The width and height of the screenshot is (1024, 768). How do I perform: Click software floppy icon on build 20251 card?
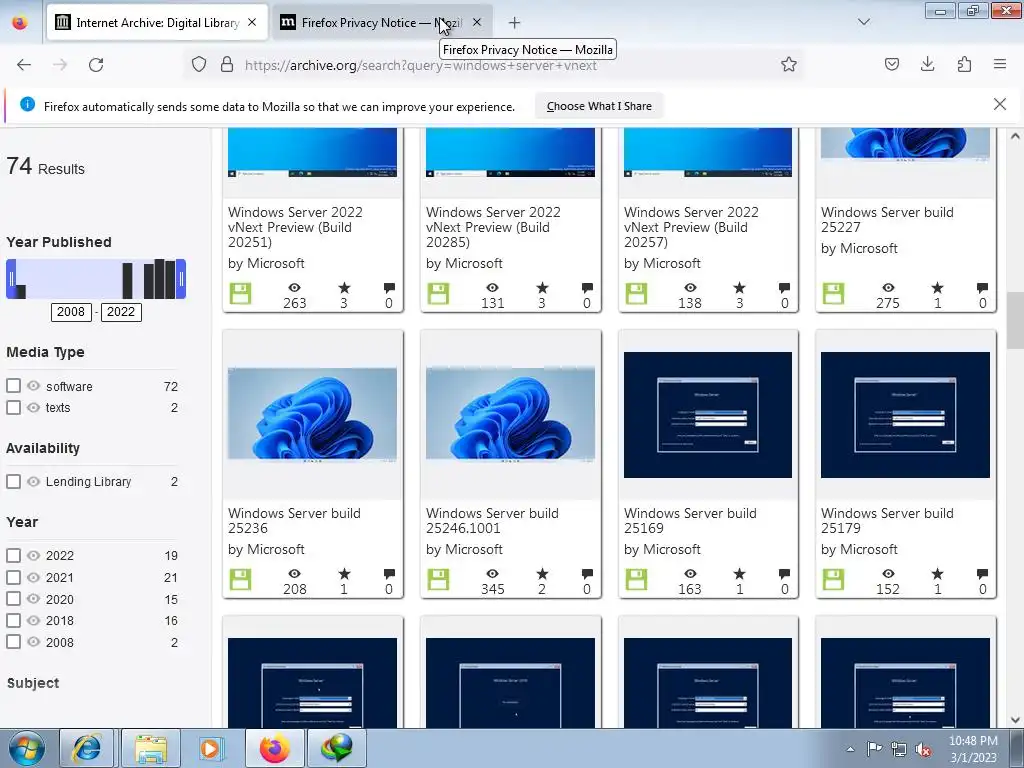(240, 293)
